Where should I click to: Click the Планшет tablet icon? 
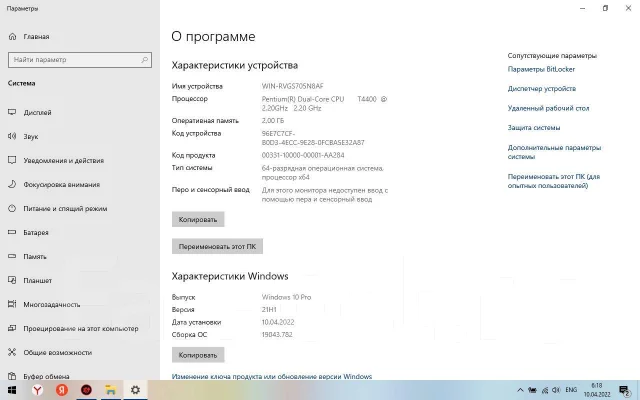(x=12, y=280)
